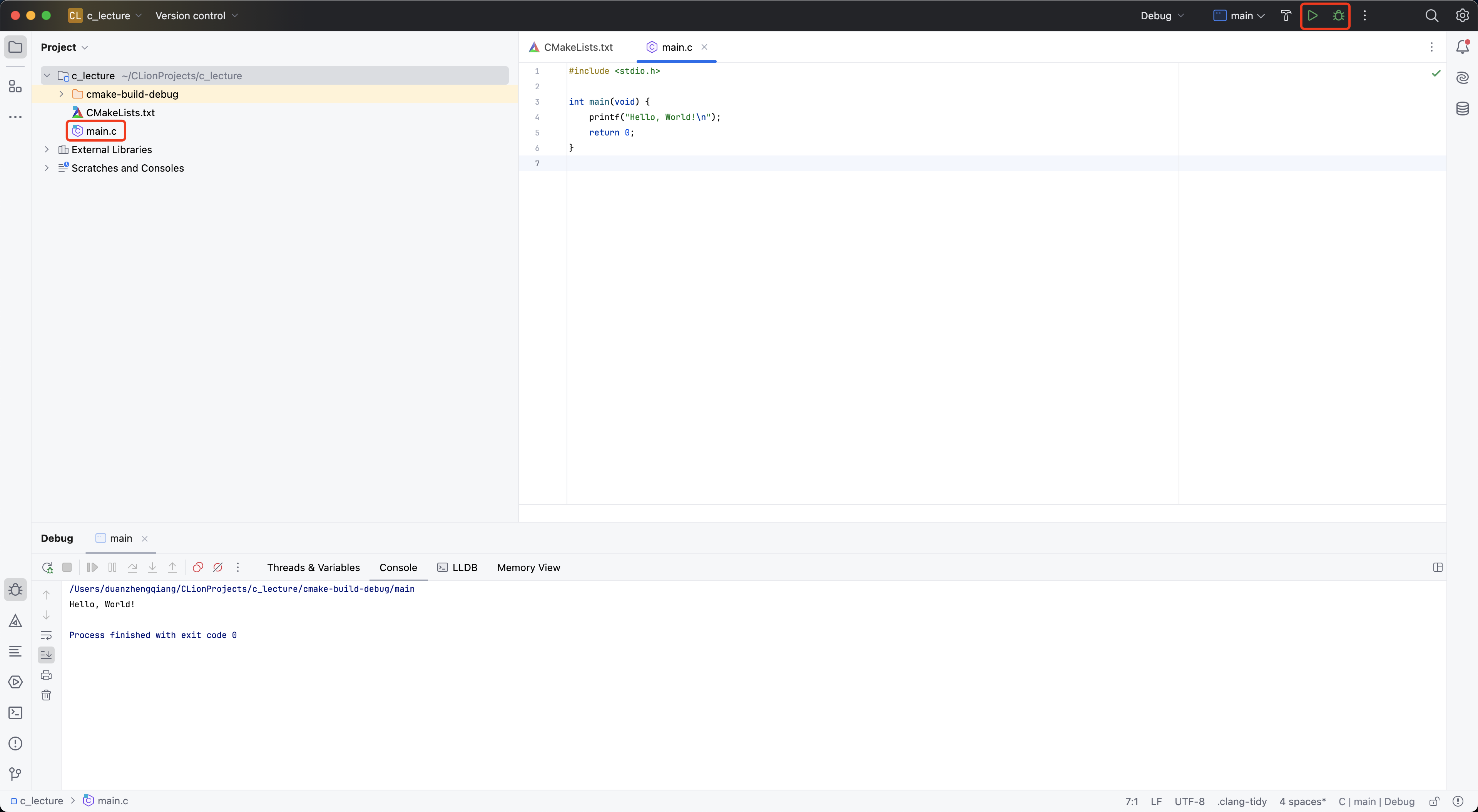
Task: Click inside the empty editor line 7
Action: pos(803,164)
